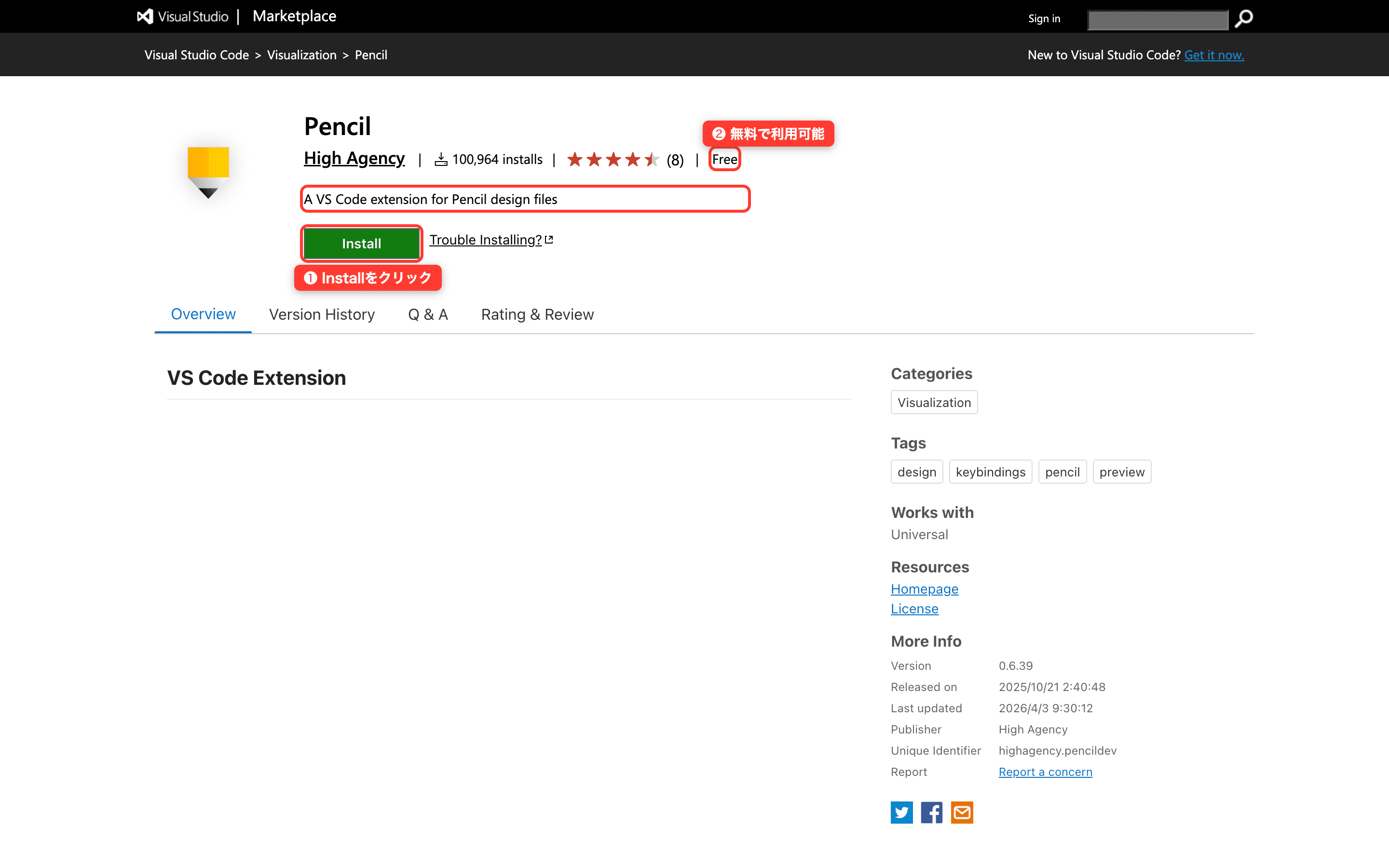This screenshot has width=1389, height=868.
Task: Click the extension description text
Action: click(431, 199)
